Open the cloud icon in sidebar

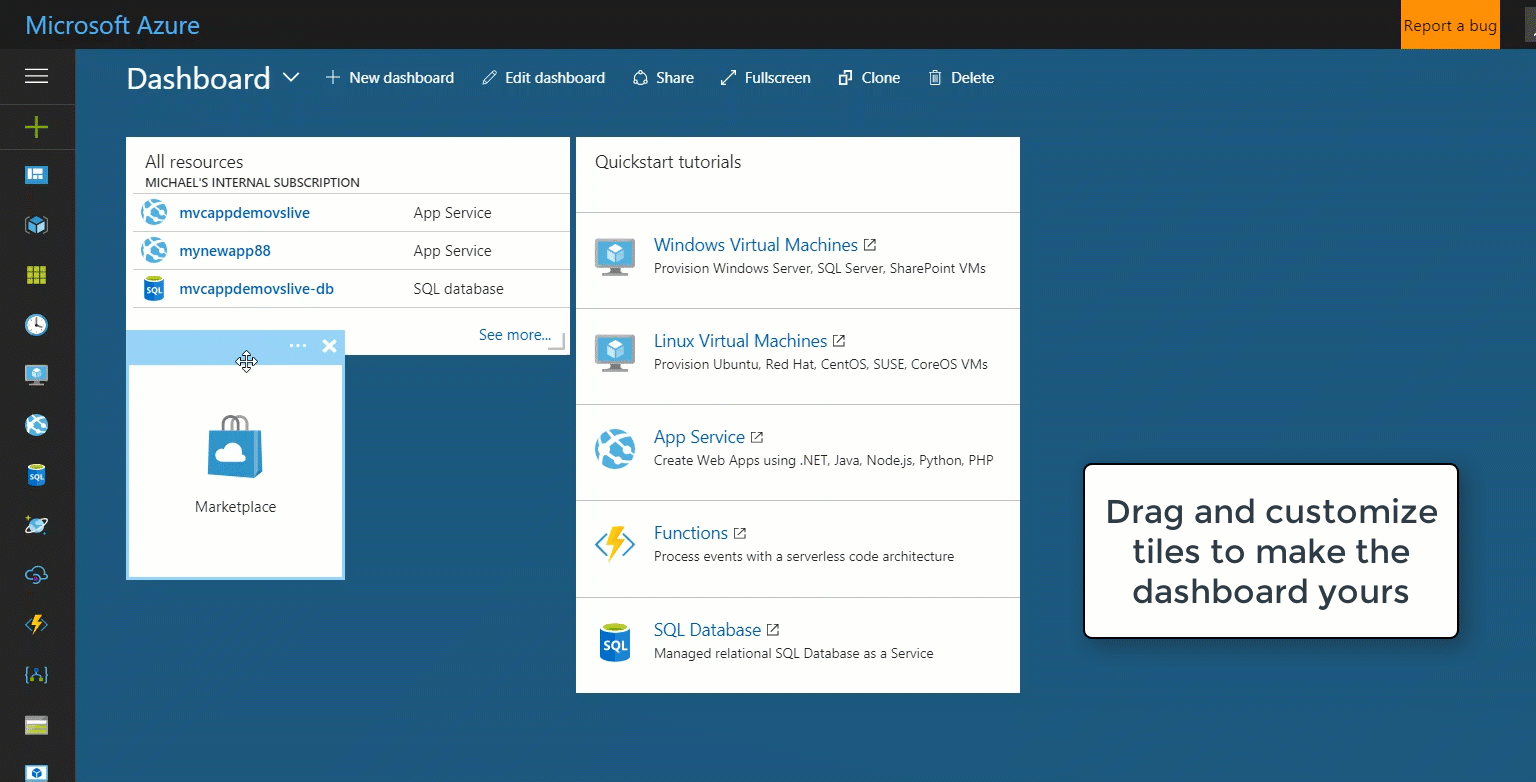coord(37,575)
